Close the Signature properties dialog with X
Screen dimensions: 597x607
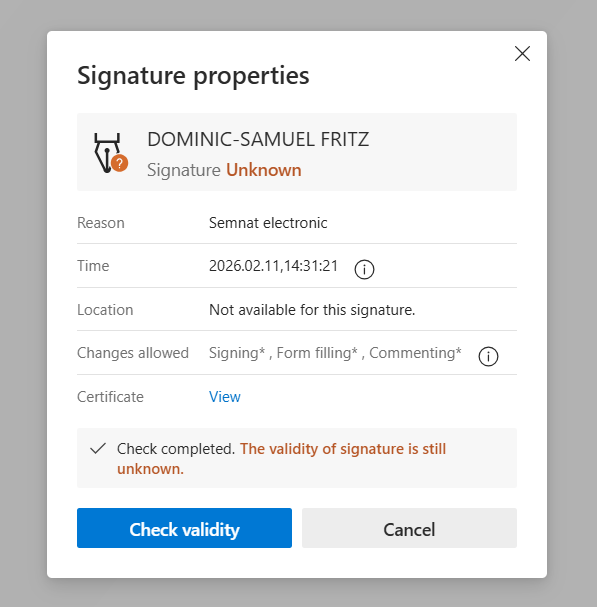click(x=522, y=53)
